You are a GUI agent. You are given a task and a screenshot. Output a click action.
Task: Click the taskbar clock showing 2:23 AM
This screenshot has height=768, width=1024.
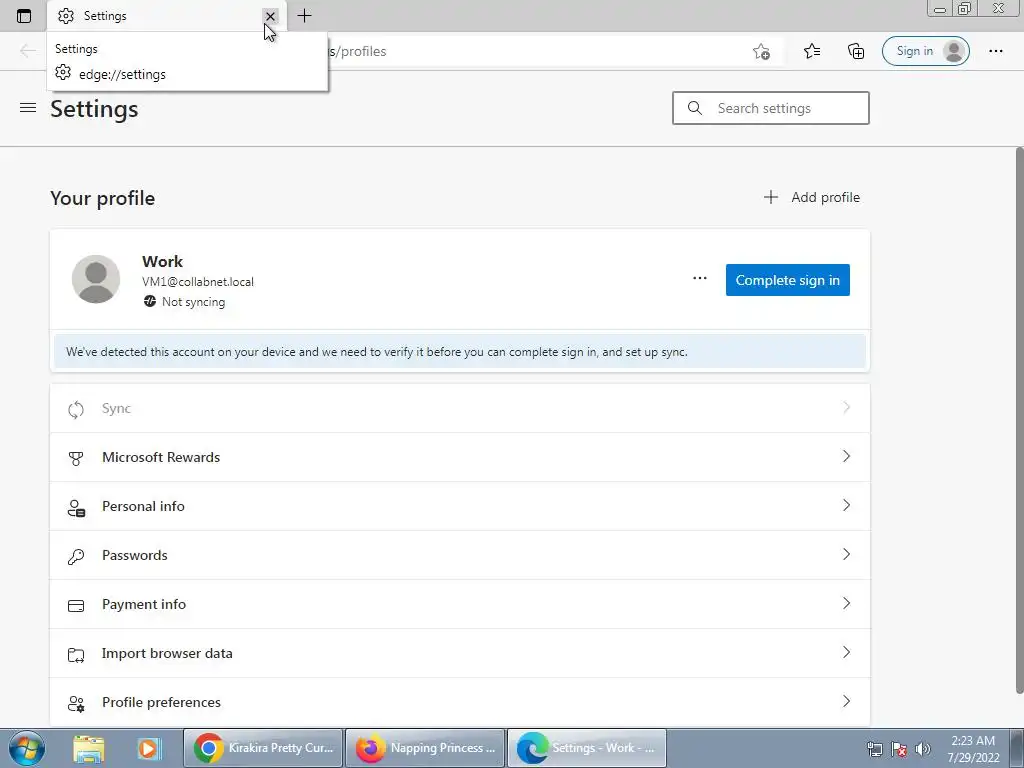coord(973,749)
